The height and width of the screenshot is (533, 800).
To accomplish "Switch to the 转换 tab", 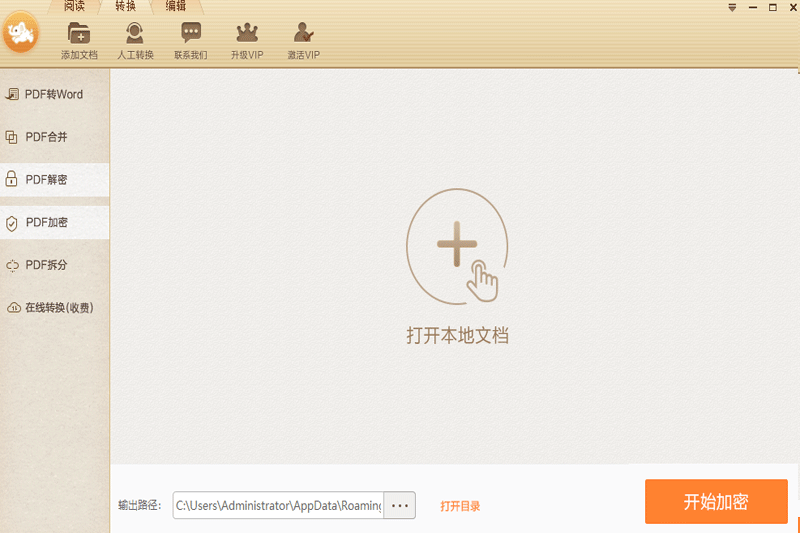I will pyautogui.click(x=125, y=6).
